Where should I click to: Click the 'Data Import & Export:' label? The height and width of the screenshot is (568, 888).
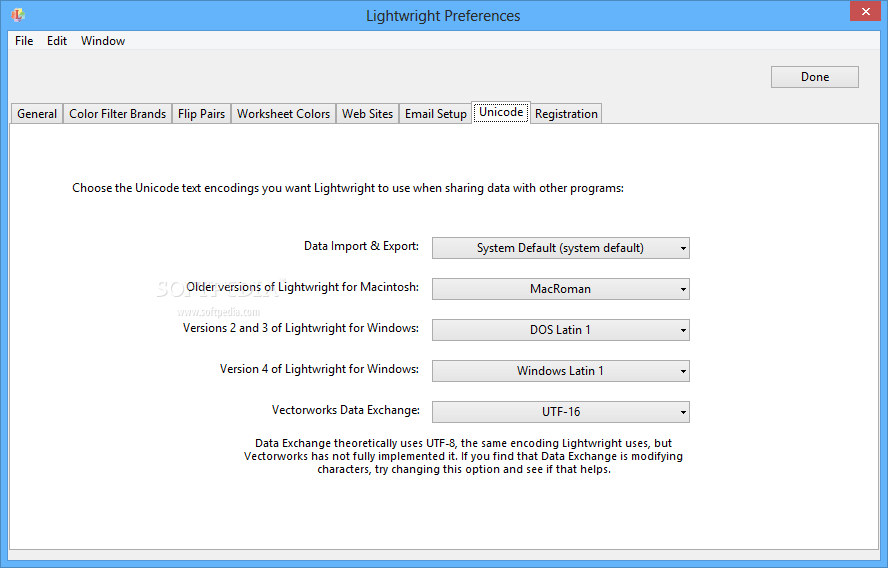(x=361, y=246)
